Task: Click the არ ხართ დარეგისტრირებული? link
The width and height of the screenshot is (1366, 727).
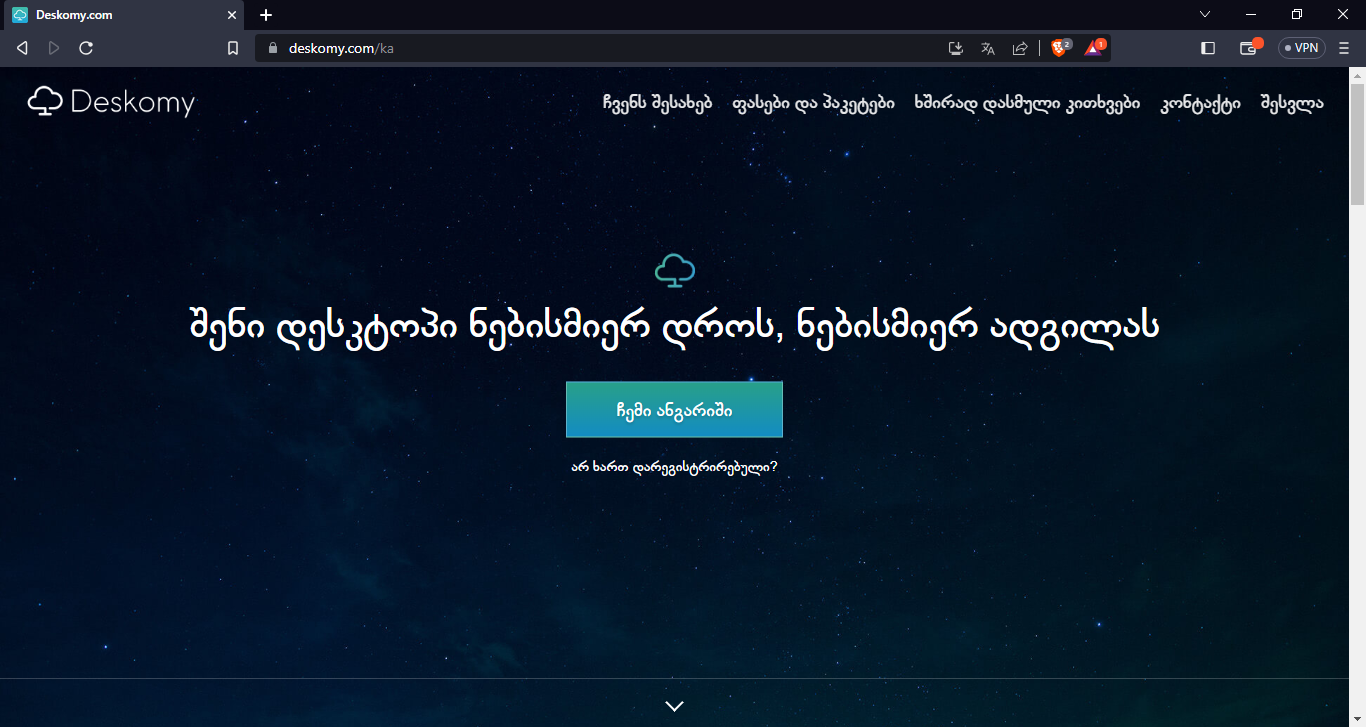Action: click(x=674, y=466)
